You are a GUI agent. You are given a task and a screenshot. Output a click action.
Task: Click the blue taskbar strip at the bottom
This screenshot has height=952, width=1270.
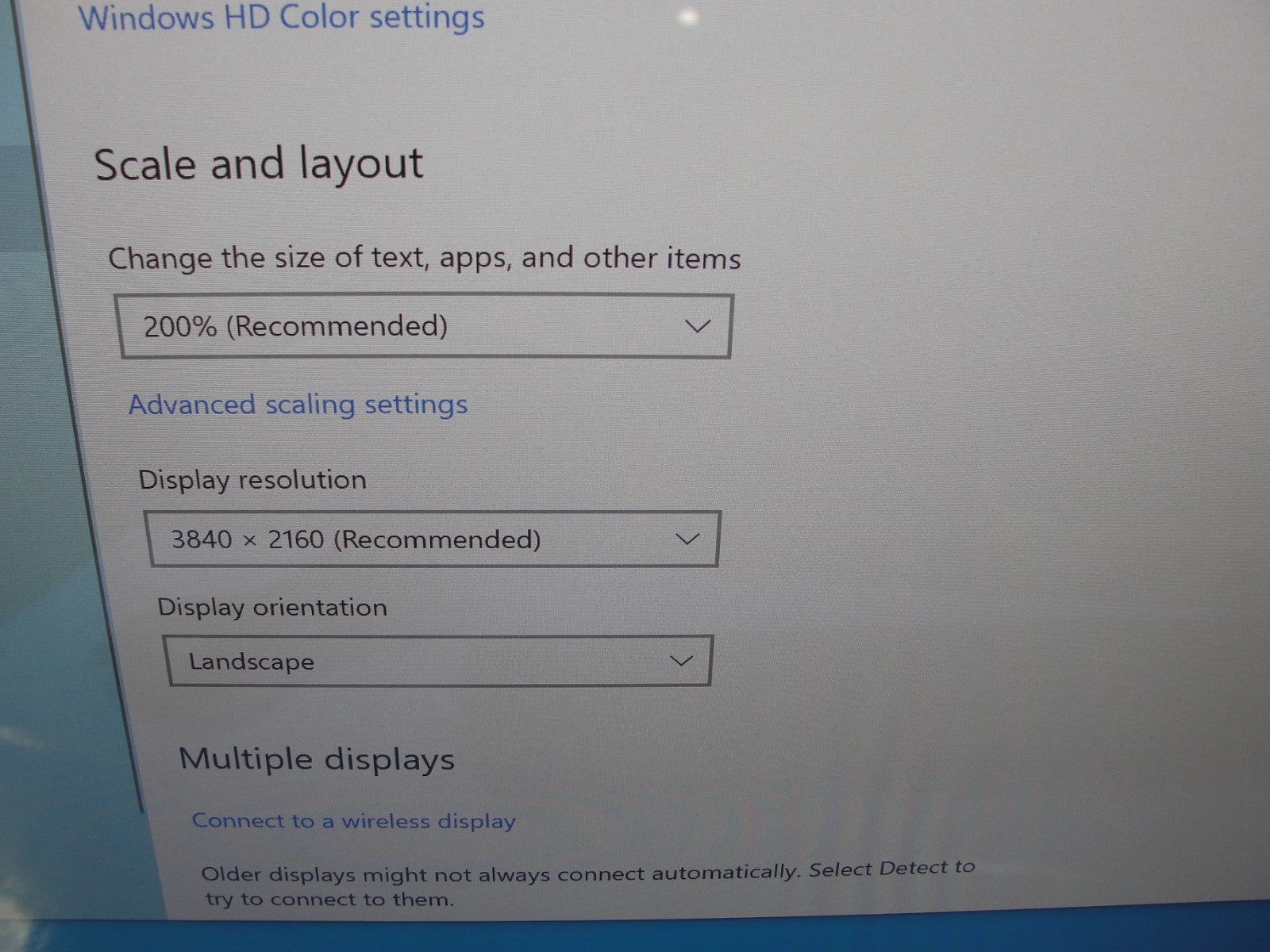pyautogui.click(x=635, y=938)
